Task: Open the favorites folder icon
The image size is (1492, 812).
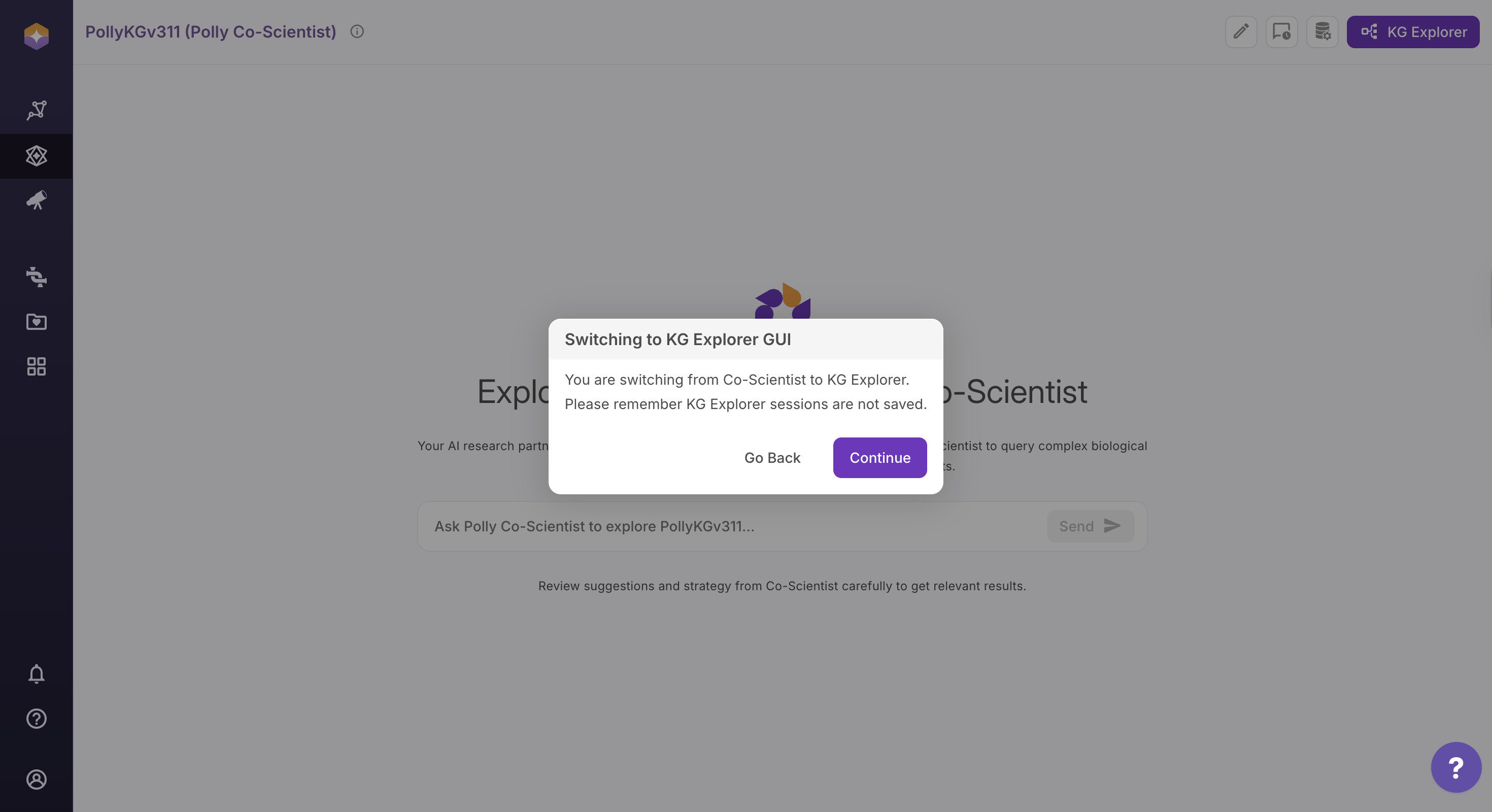Action: click(36, 321)
